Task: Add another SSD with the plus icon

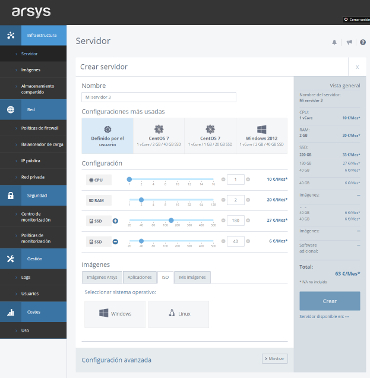Action: [x=115, y=221]
